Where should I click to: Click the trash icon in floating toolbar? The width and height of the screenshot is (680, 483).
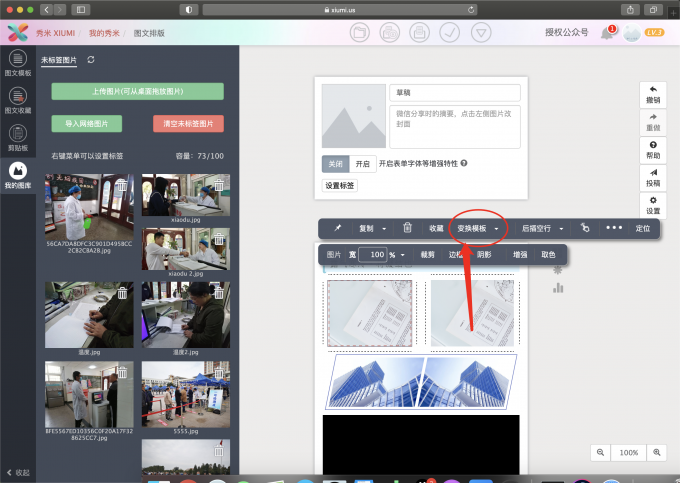tap(407, 228)
